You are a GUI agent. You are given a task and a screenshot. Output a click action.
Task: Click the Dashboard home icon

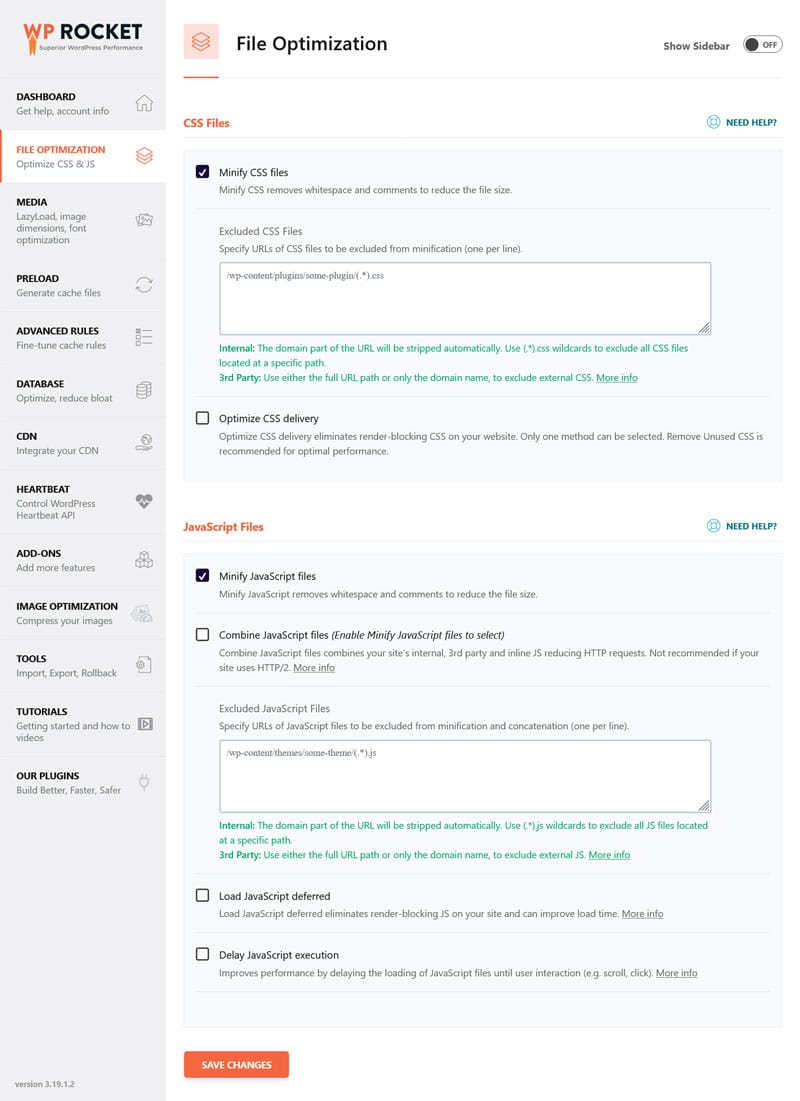coord(143,102)
